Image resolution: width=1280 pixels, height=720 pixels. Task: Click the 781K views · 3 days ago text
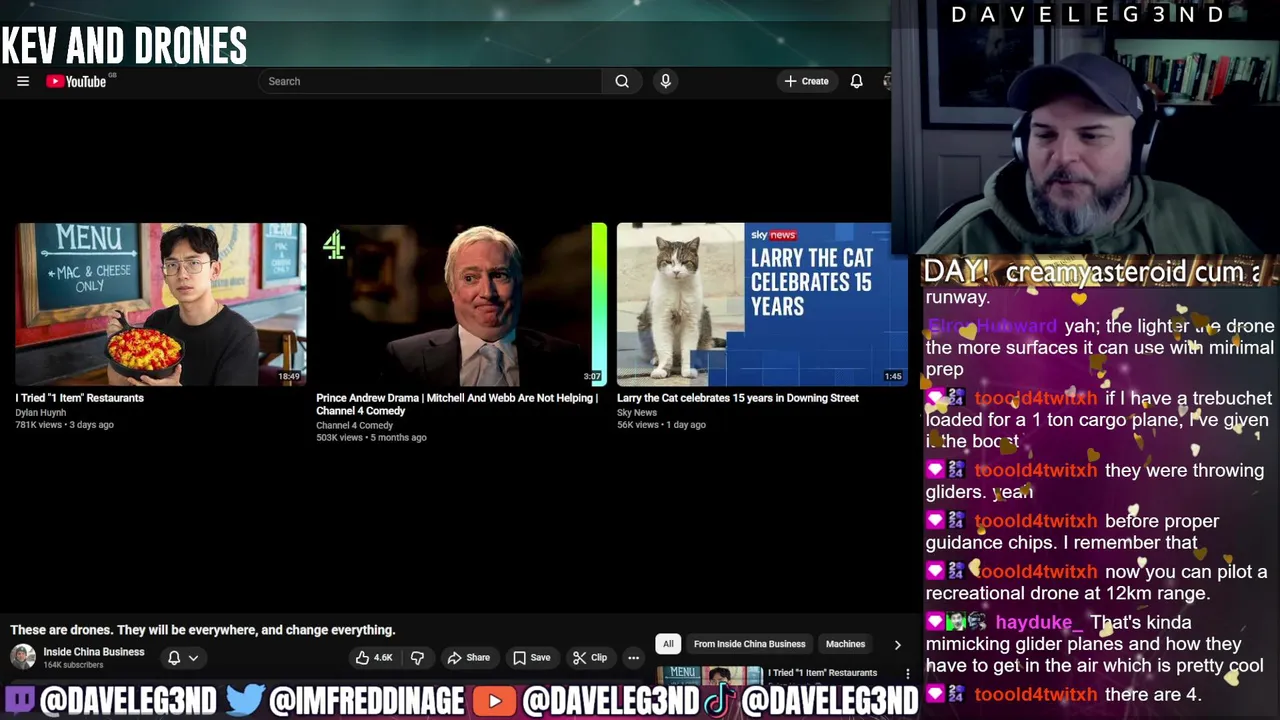(64, 425)
